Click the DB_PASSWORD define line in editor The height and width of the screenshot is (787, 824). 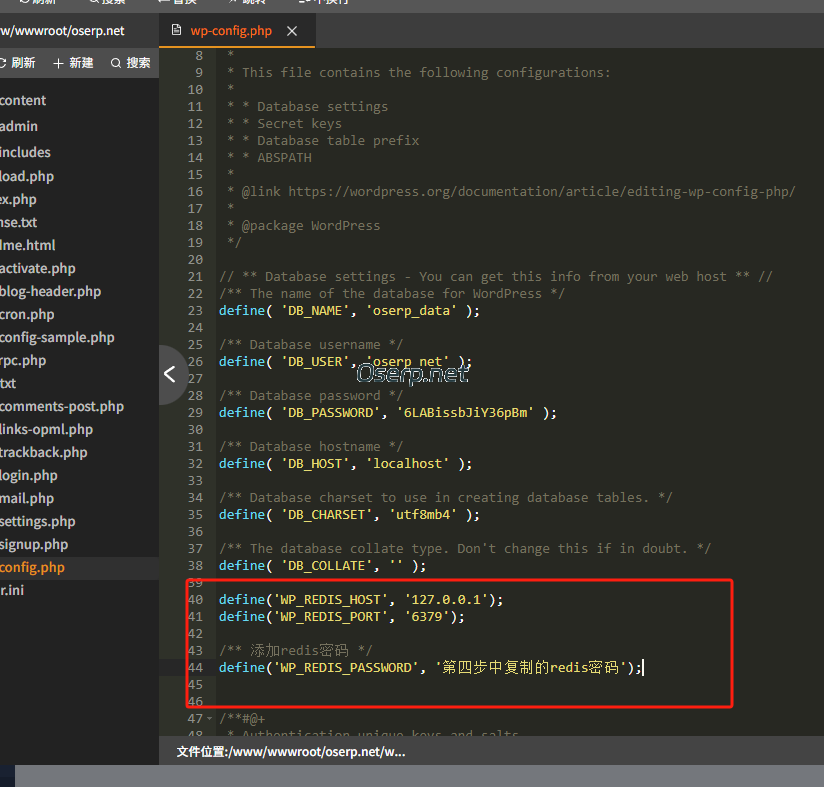(387, 412)
